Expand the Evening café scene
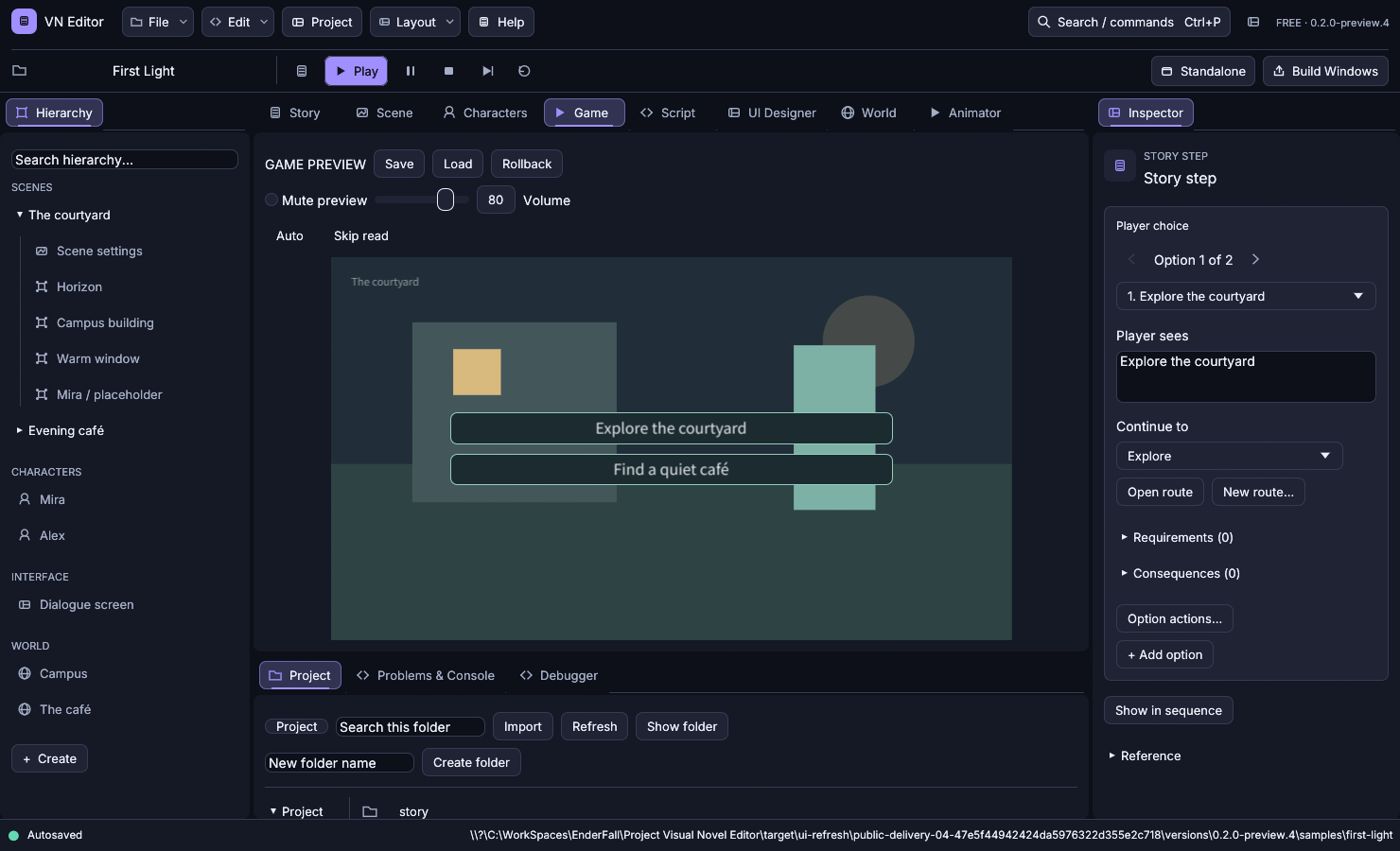The image size is (1400, 851). 20,430
